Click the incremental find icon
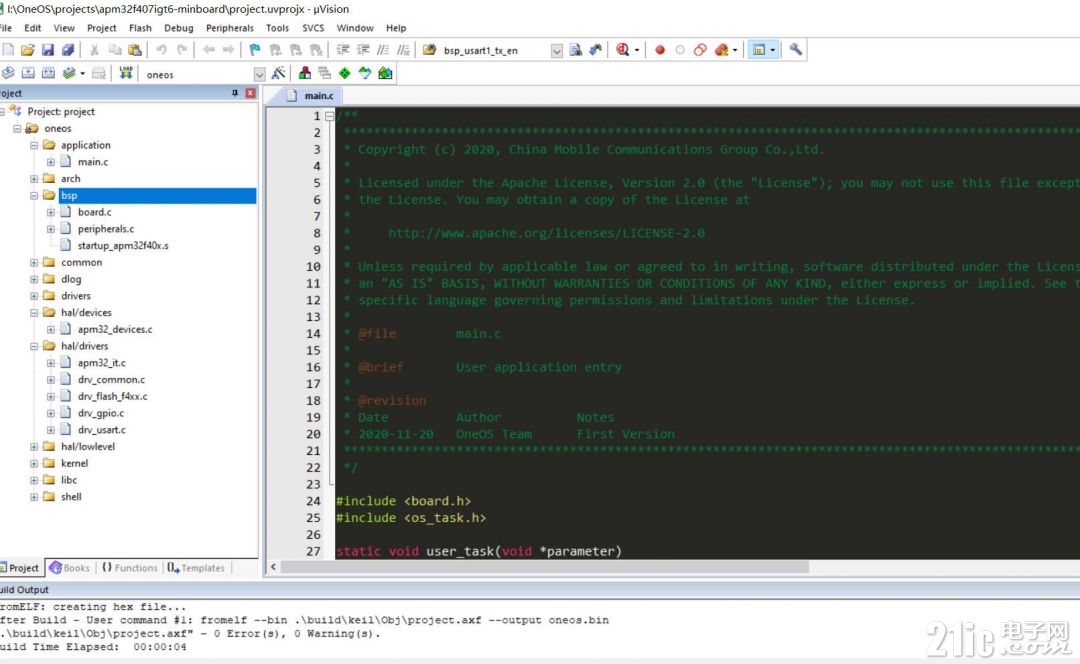Viewport: 1080px width, 664px height. [596, 50]
